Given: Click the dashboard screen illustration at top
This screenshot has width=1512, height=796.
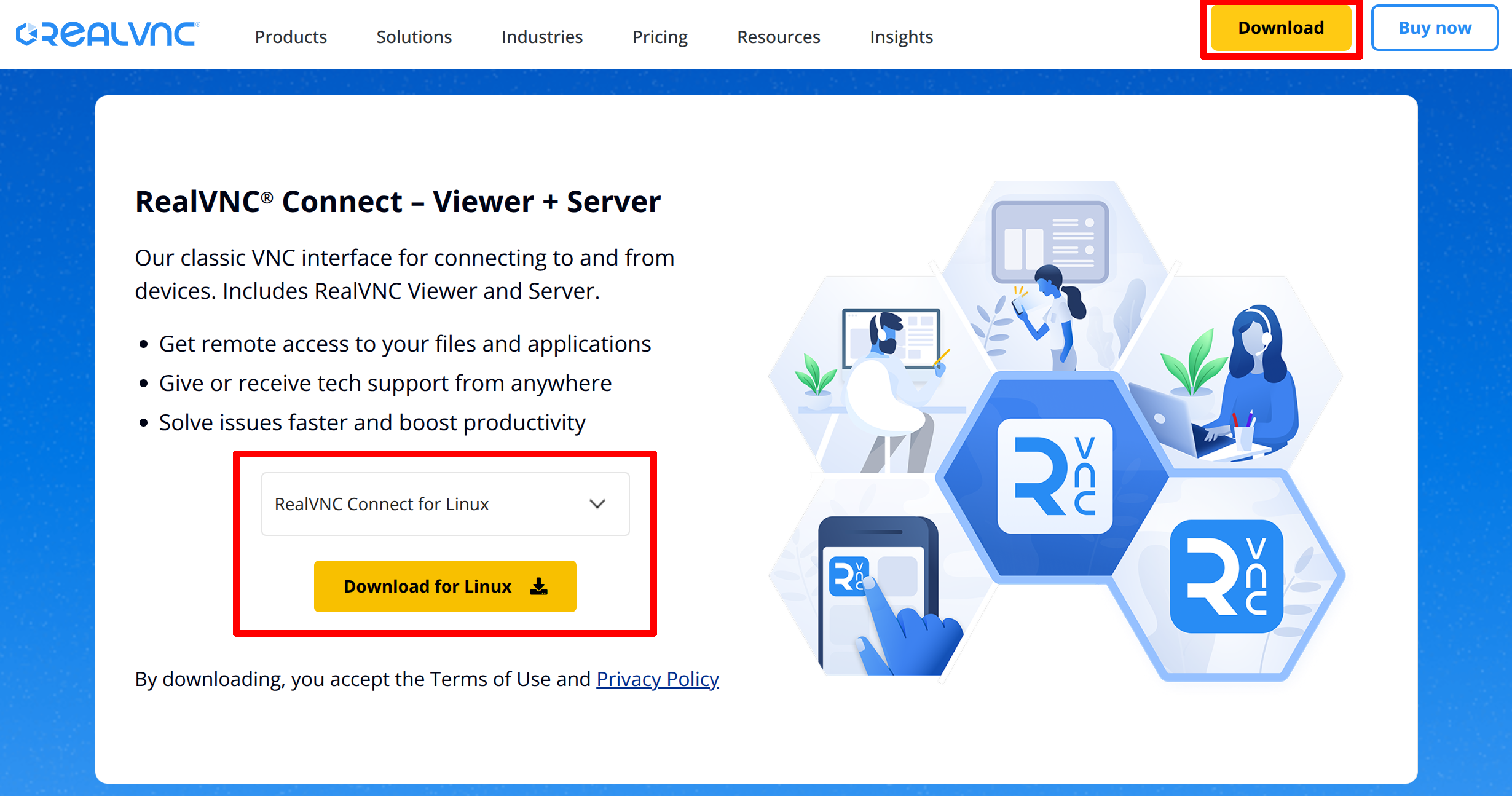Looking at the screenshot, I should coord(1050,241).
